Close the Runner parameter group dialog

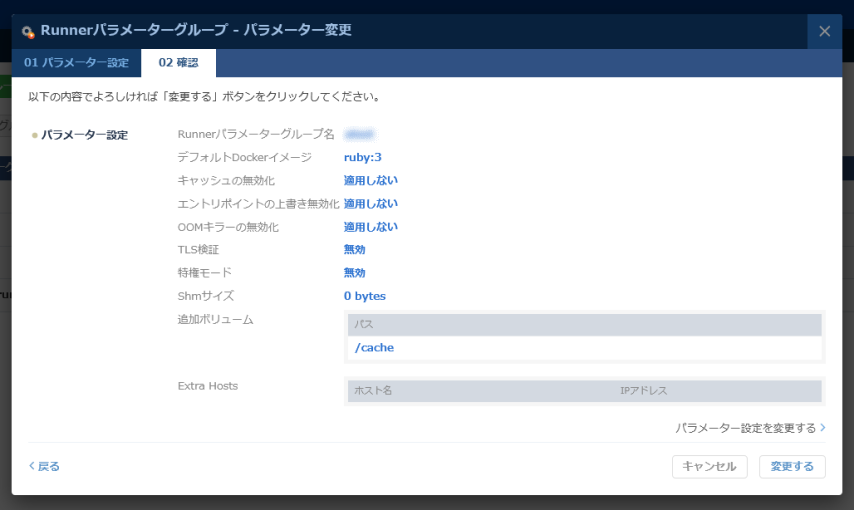coord(824,31)
